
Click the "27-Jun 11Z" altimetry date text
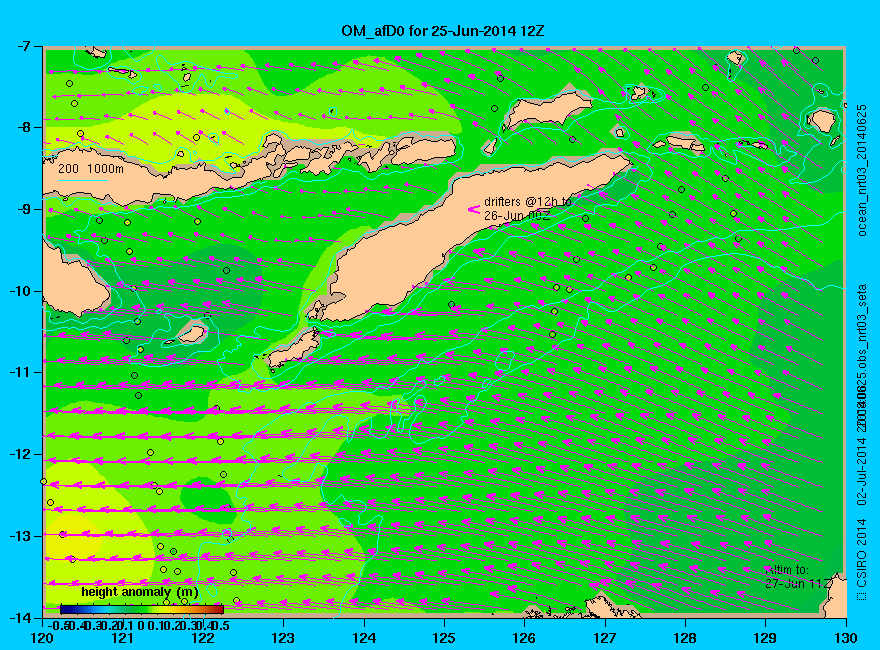click(x=798, y=584)
